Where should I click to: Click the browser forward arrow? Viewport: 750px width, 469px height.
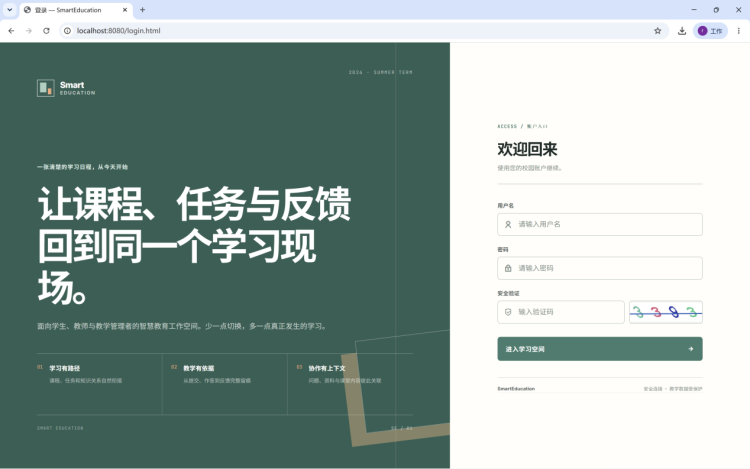tap(29, 31)
